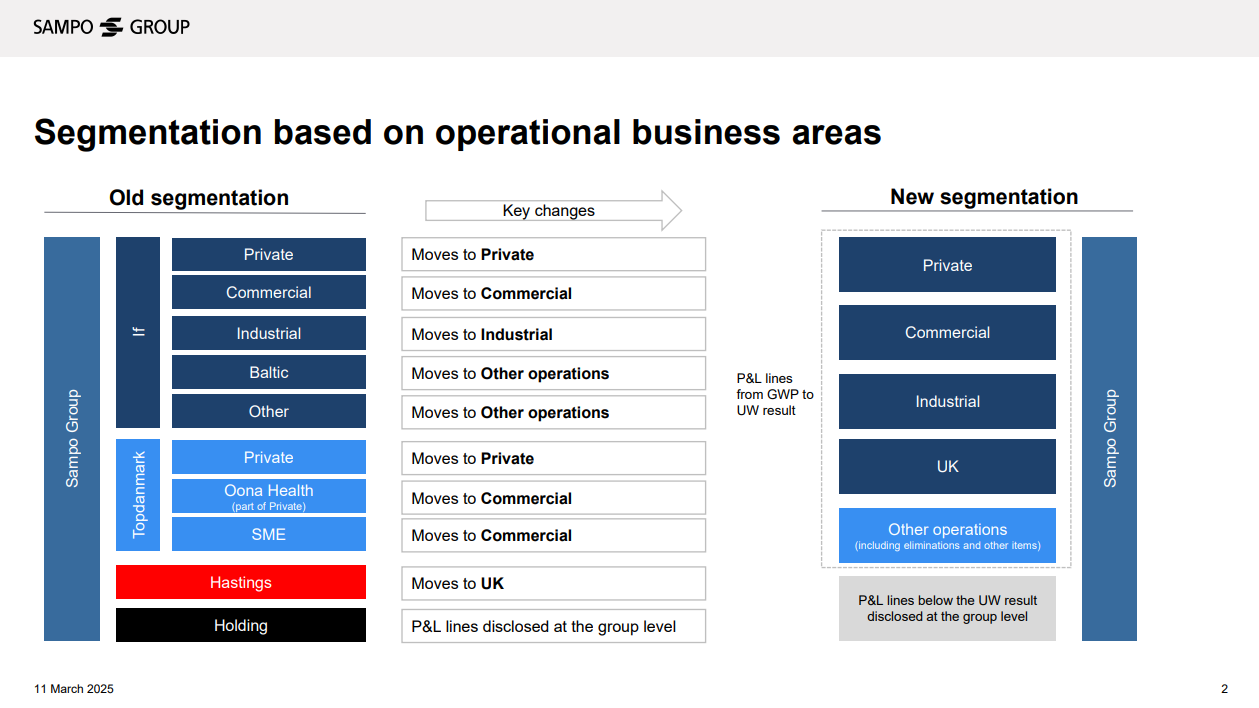The image size is (1259, 708).
Task: Click the Sampo Group logo in the header
Action: pyautogui.click(x=111, y=27)
